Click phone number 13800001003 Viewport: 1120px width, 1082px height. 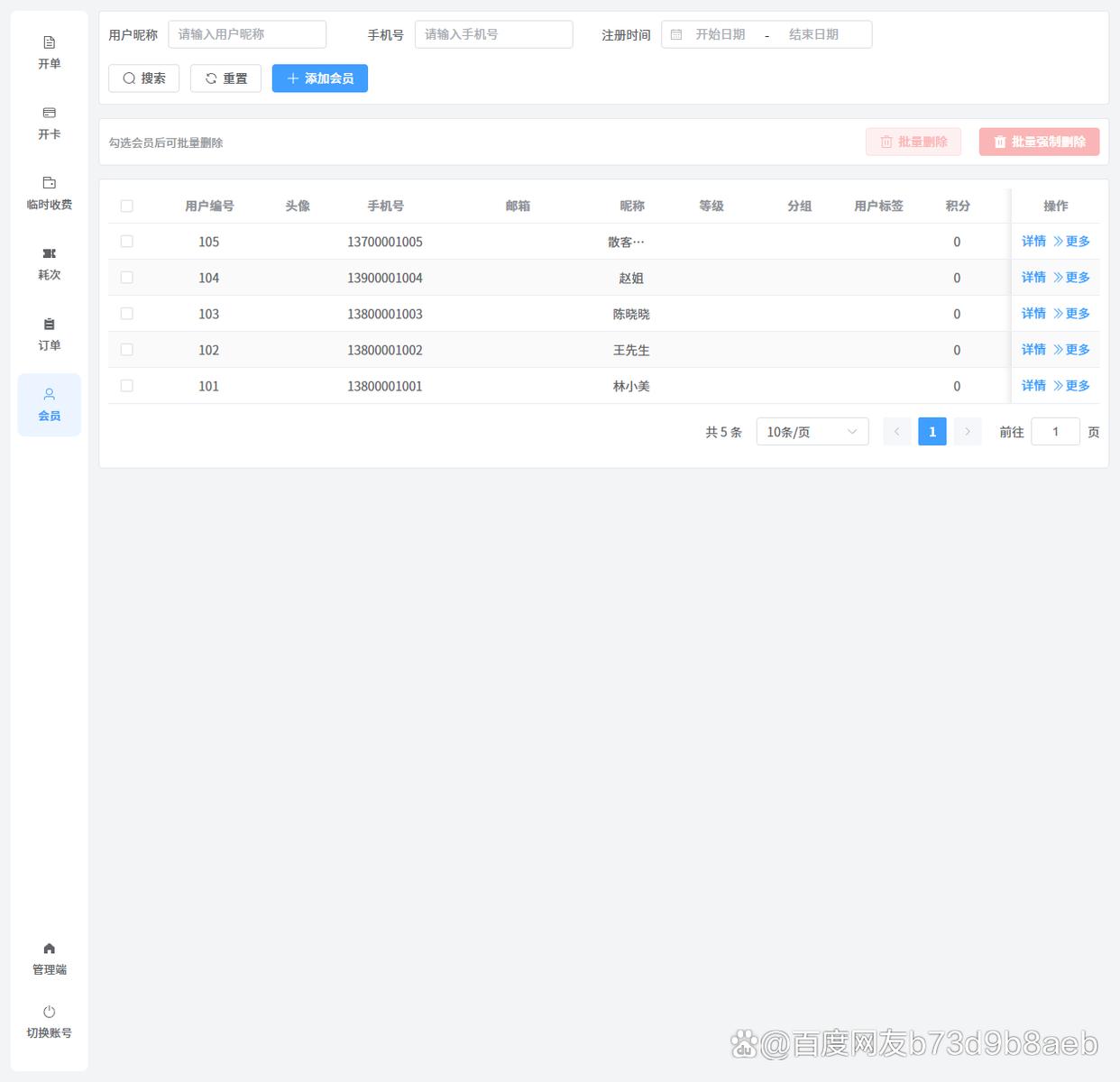385,314
